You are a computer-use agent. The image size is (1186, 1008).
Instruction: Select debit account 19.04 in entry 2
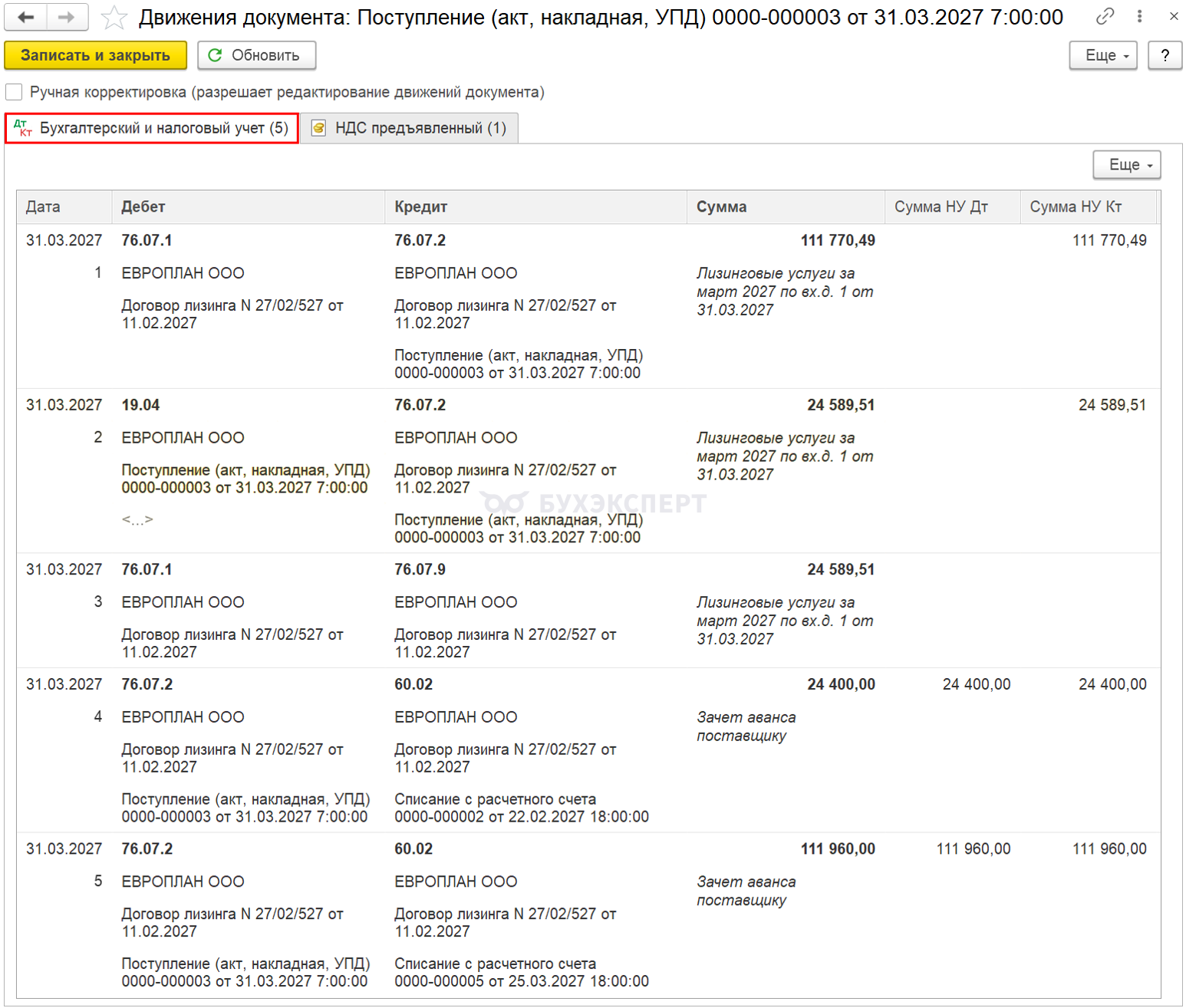(x=141, y=405)
